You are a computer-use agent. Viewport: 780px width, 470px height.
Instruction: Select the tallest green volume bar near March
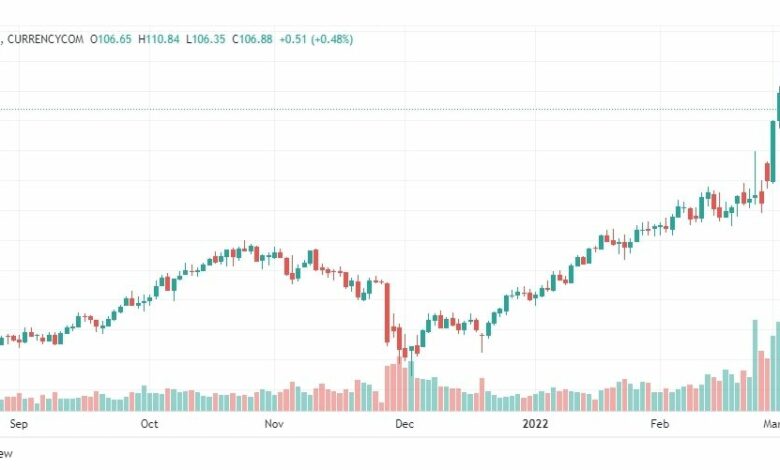(x=755, y=366)
